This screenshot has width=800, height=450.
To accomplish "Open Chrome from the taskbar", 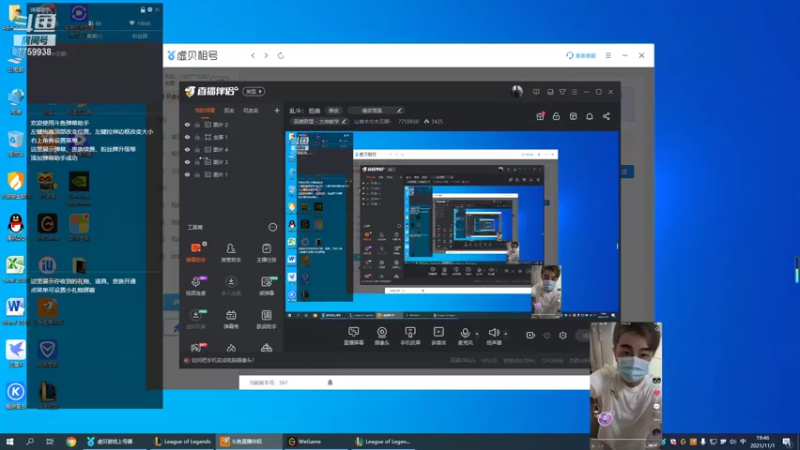I will 71,441.
